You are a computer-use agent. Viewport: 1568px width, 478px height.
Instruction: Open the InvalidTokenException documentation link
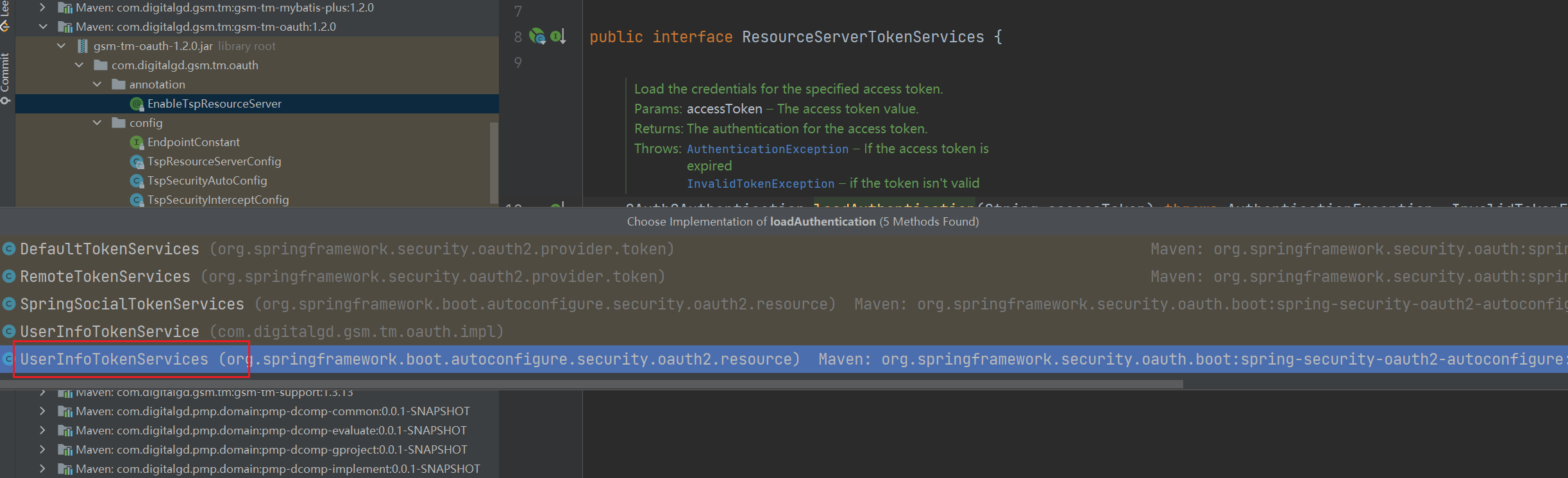click(x=760, y=184)
